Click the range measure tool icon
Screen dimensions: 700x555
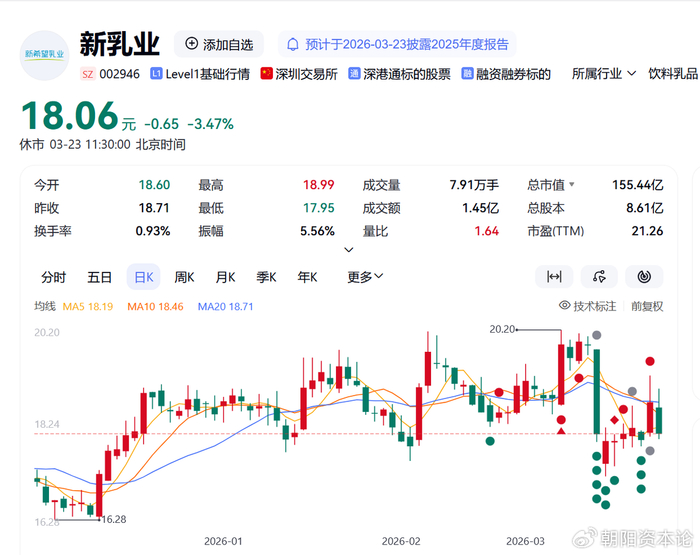(554, 277)
